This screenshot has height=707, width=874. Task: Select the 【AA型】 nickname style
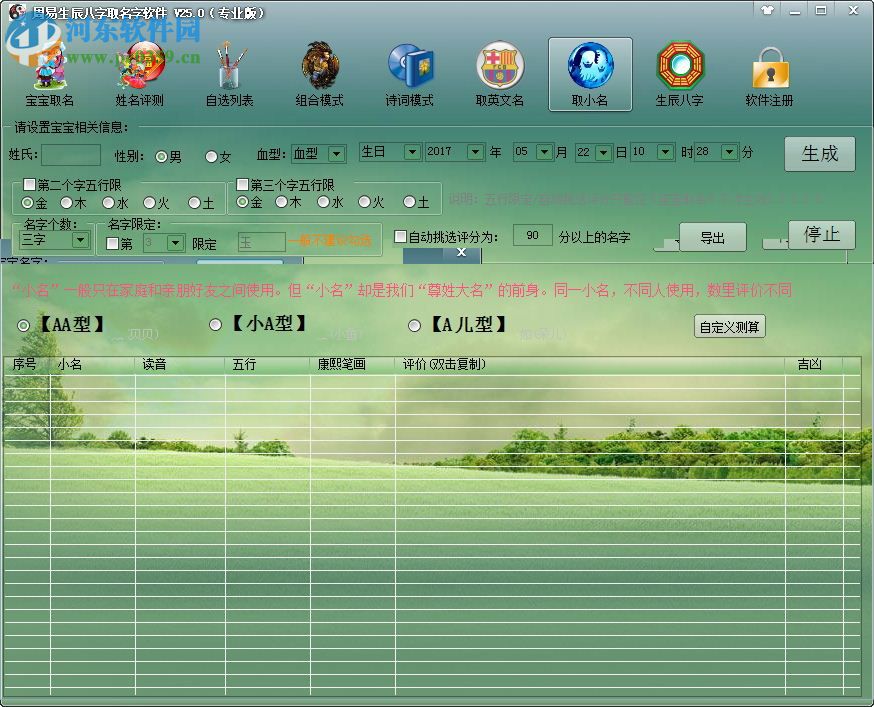[x=22, y=325]
